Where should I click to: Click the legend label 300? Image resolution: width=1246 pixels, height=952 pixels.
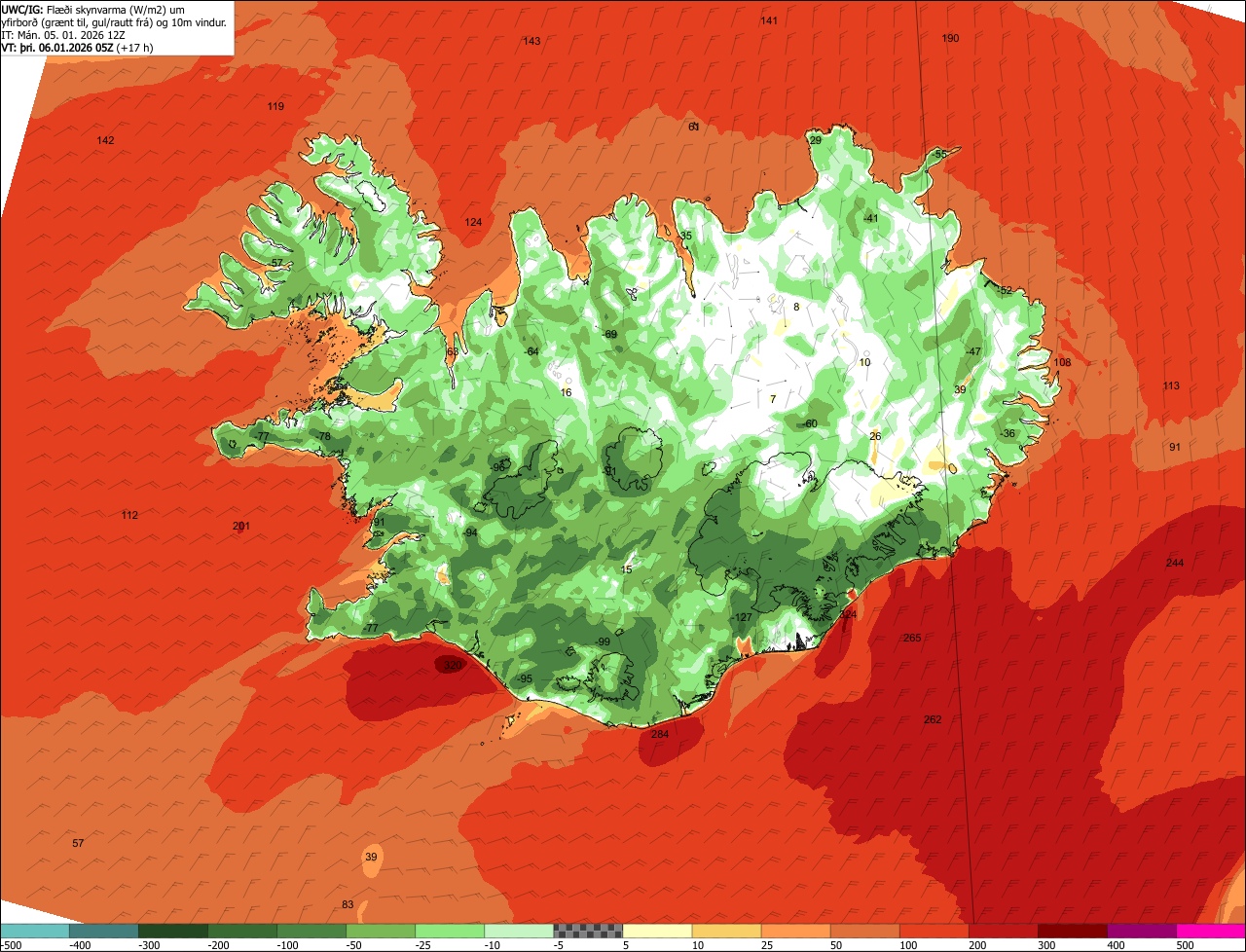(1045, 945)
